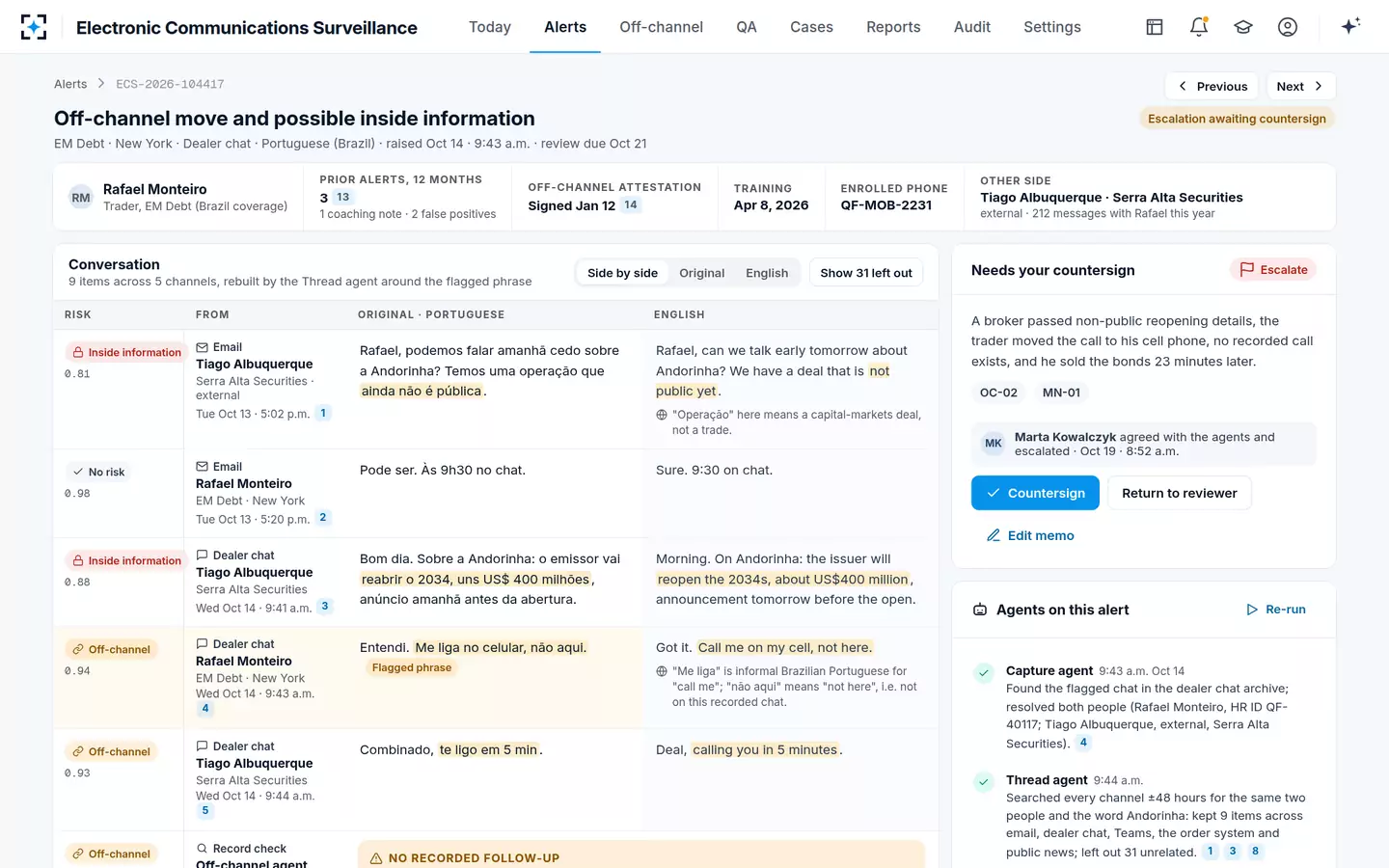The image size is (1389, 868).
Task: Open the Reports tab
Action: coord(893,27)
